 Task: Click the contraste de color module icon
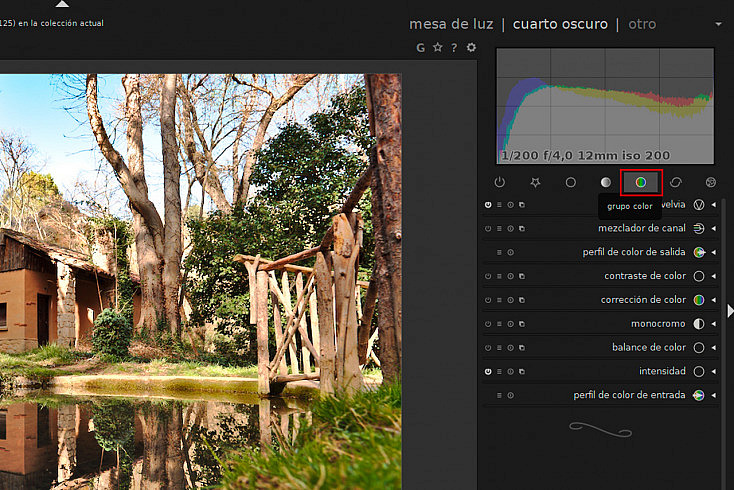699,276
